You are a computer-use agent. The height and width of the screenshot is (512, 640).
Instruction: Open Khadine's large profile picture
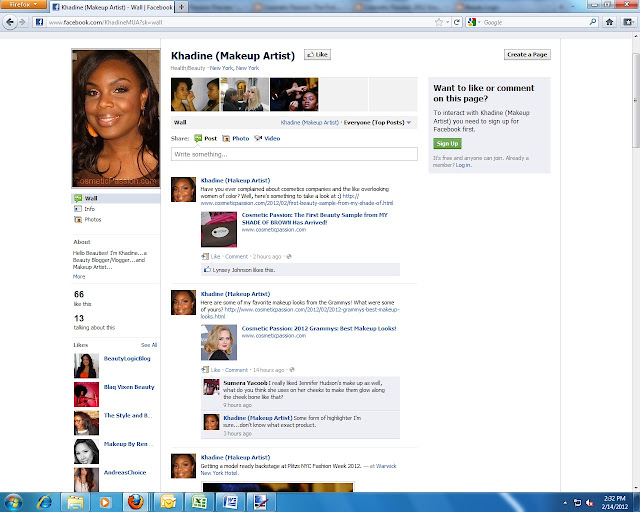tap(116, 118)
